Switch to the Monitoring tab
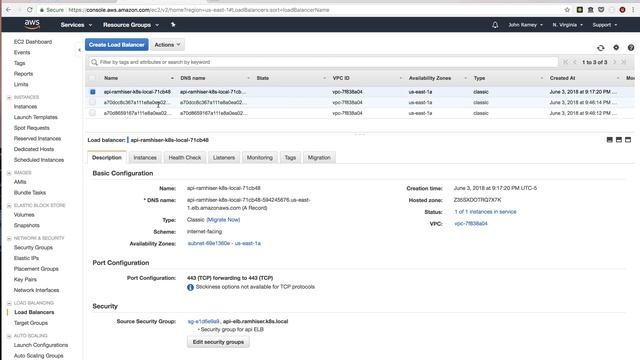Viewport: 640px width, 360px height. 260,158
